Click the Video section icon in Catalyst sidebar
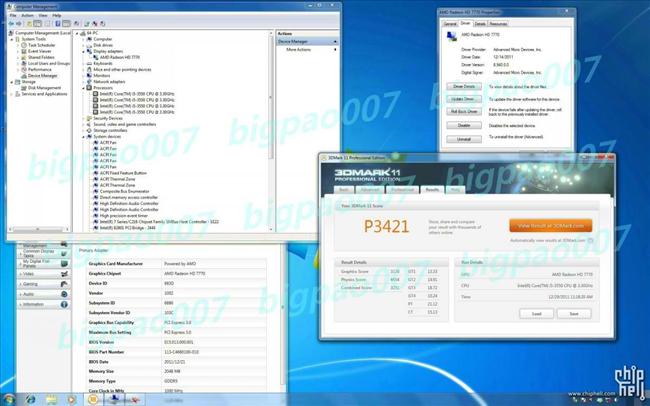 point(64,274)
